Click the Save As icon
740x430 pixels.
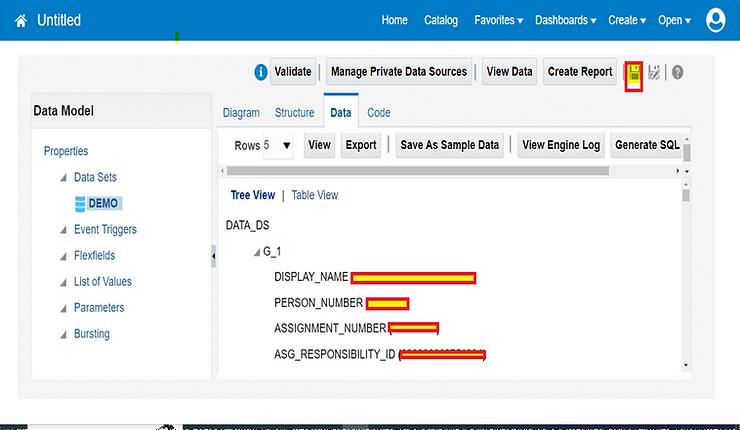point(655,73)
